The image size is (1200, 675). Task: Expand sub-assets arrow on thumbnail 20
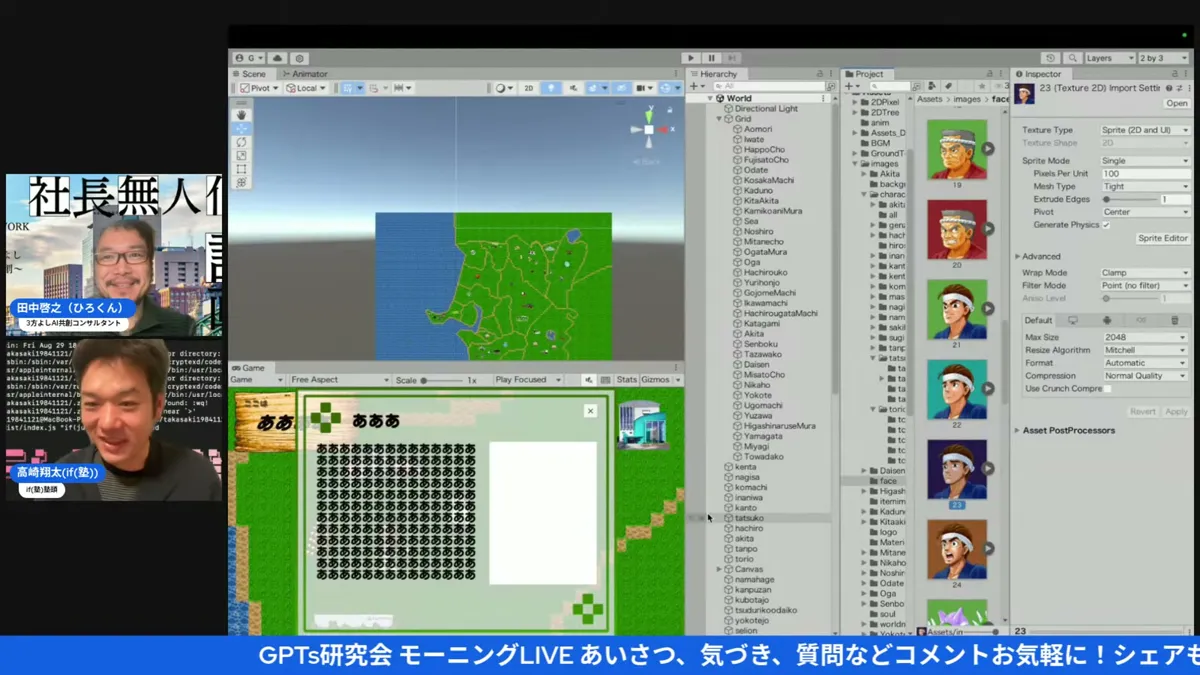click(x=988, y=229)
